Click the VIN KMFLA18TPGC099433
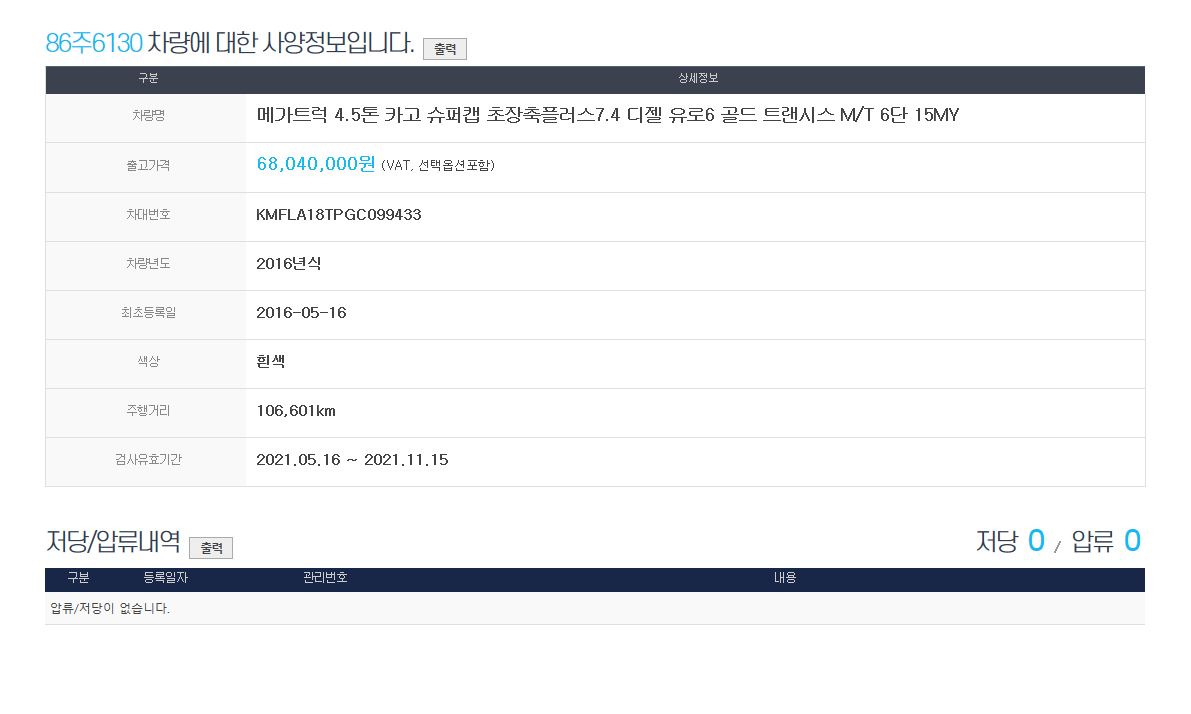The image size is (1191, 714). [338, 214]
